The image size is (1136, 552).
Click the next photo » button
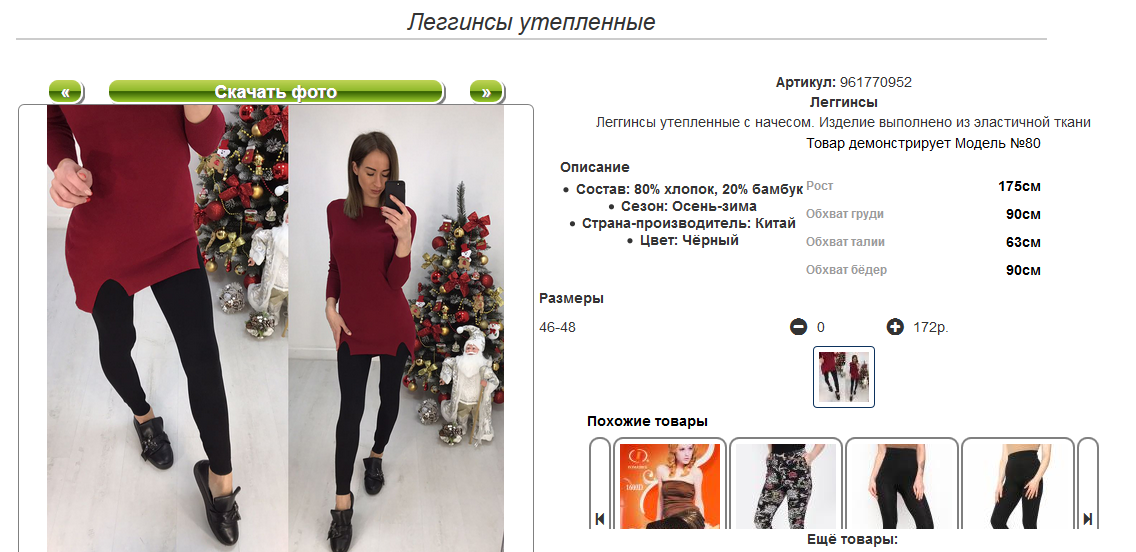pyautogui.click(x=486, y=92)
